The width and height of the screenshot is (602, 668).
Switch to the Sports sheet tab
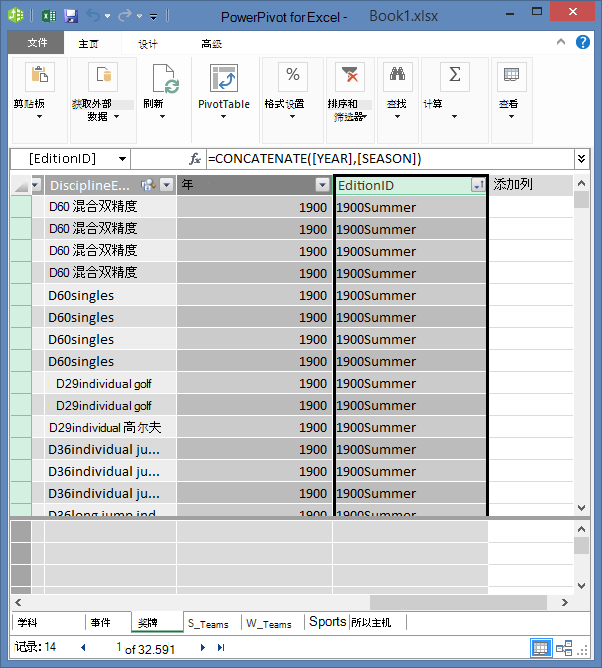(x=327, y=622)
